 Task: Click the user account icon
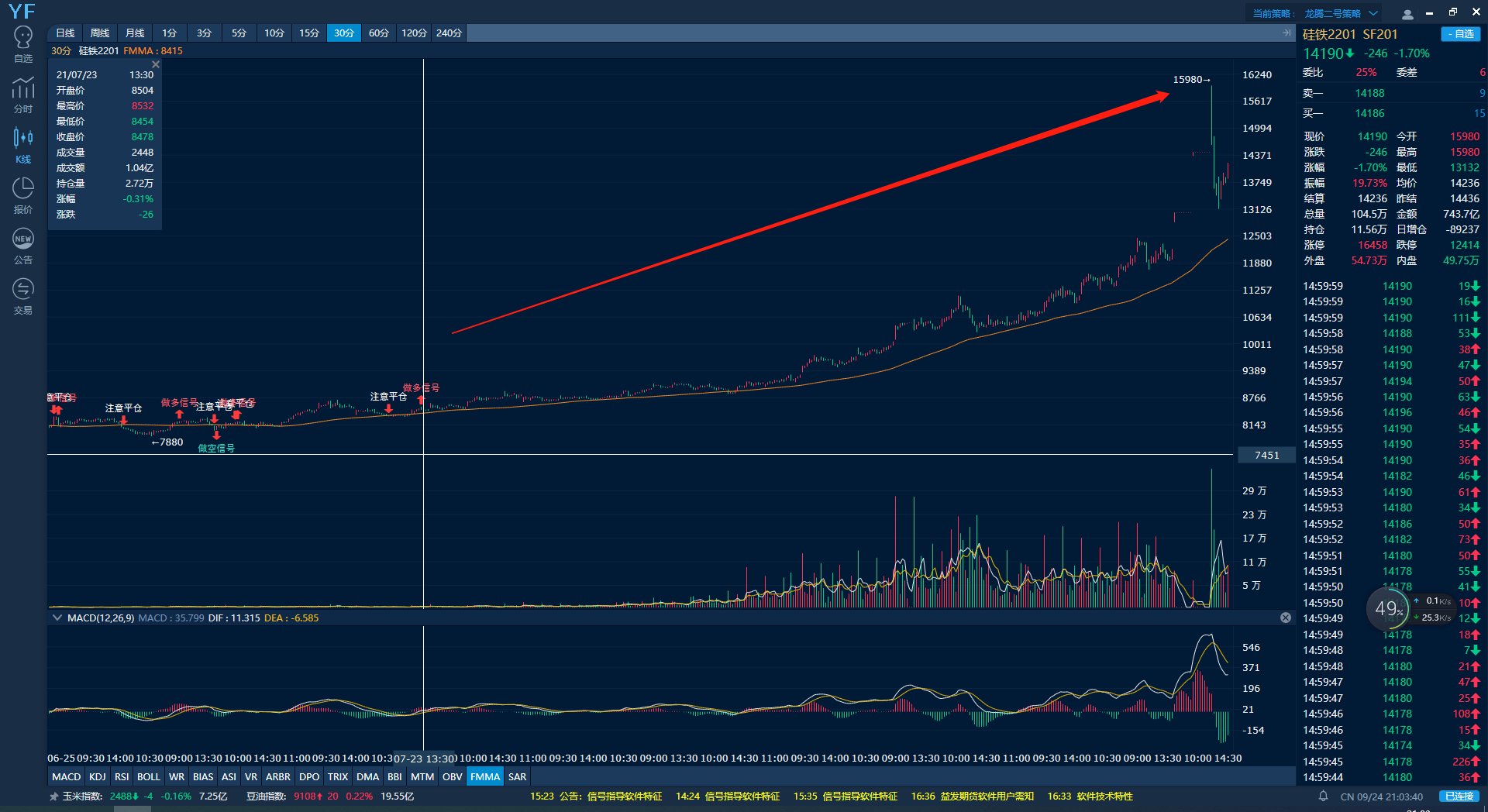[x=1407, y=14]
